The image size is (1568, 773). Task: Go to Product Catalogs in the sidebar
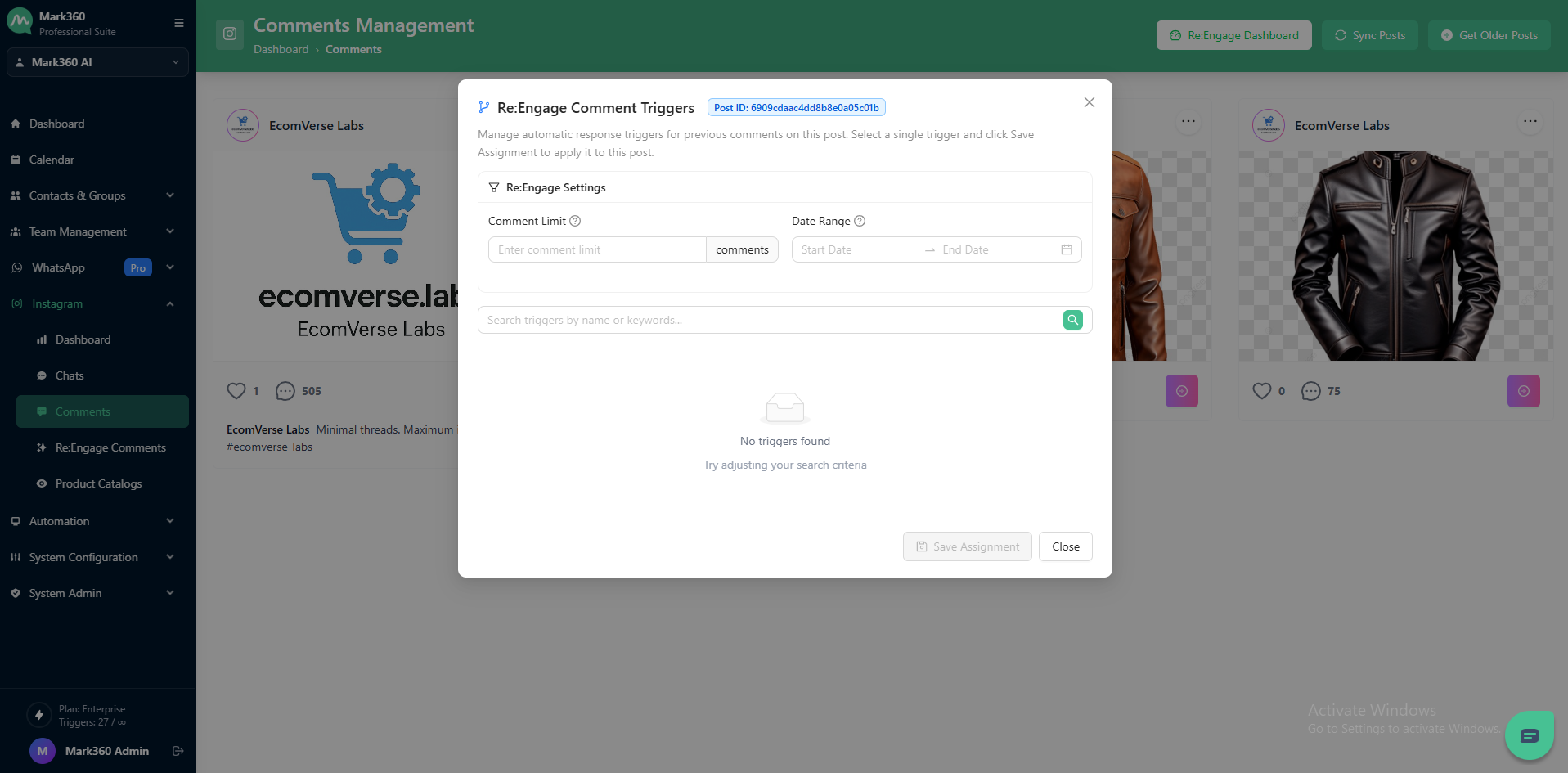tap(98, 483)
